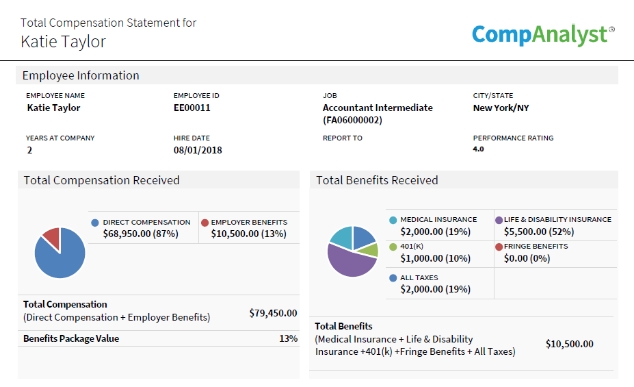Click the Benefits Package Value row
Image resolution: width=634 pixels, height=387 pixels.
click(159, 338)
